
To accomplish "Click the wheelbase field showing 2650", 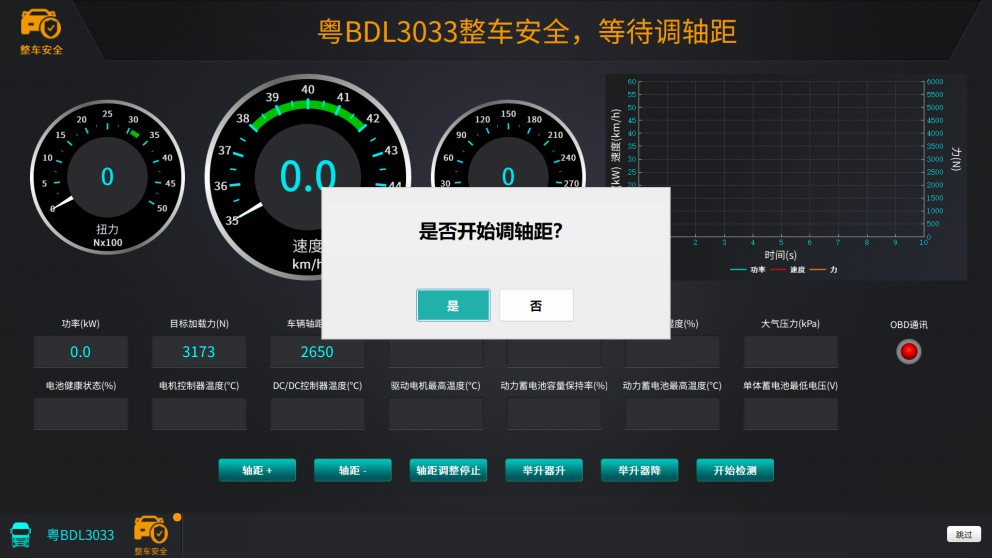I will [x=317, y=352].
